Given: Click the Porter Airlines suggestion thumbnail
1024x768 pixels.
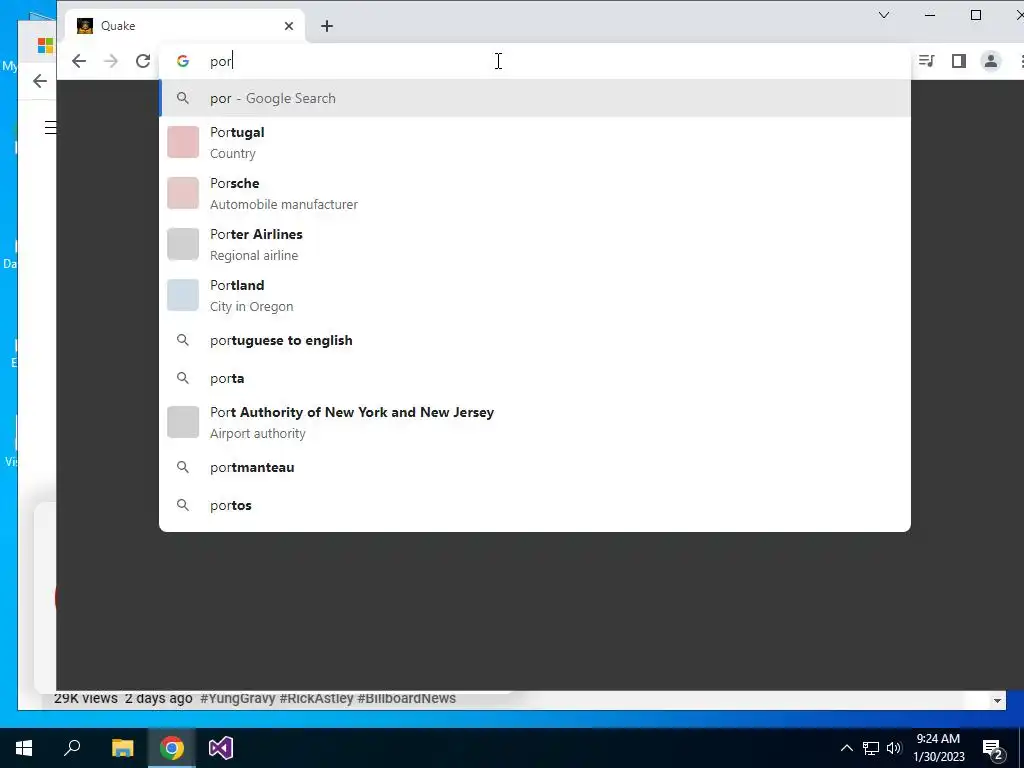Looking at the screenshot, I should pyautogui.click(x=183, y=244).
